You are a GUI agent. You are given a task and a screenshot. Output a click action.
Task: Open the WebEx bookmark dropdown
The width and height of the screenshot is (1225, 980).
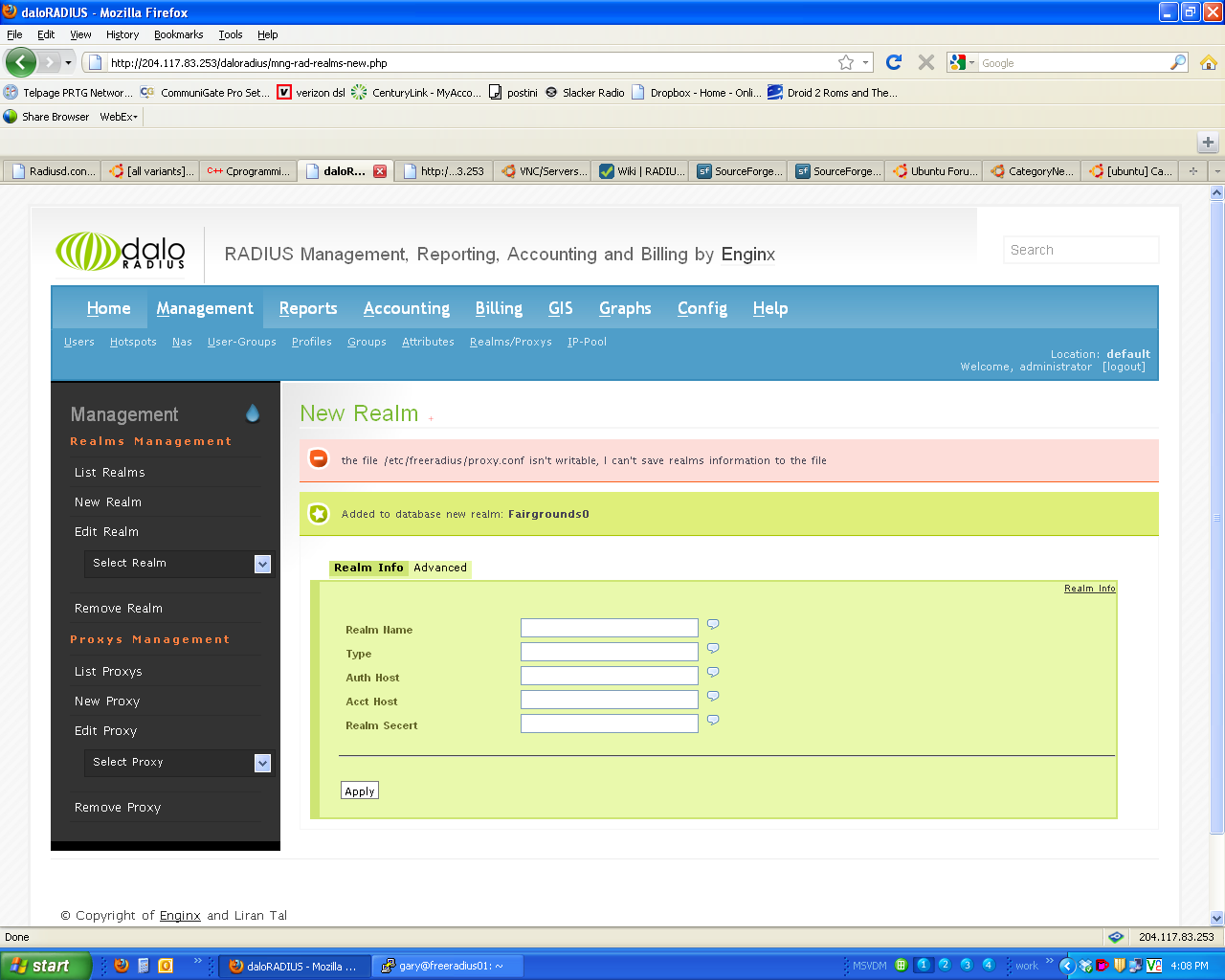(x=119, y=117)
